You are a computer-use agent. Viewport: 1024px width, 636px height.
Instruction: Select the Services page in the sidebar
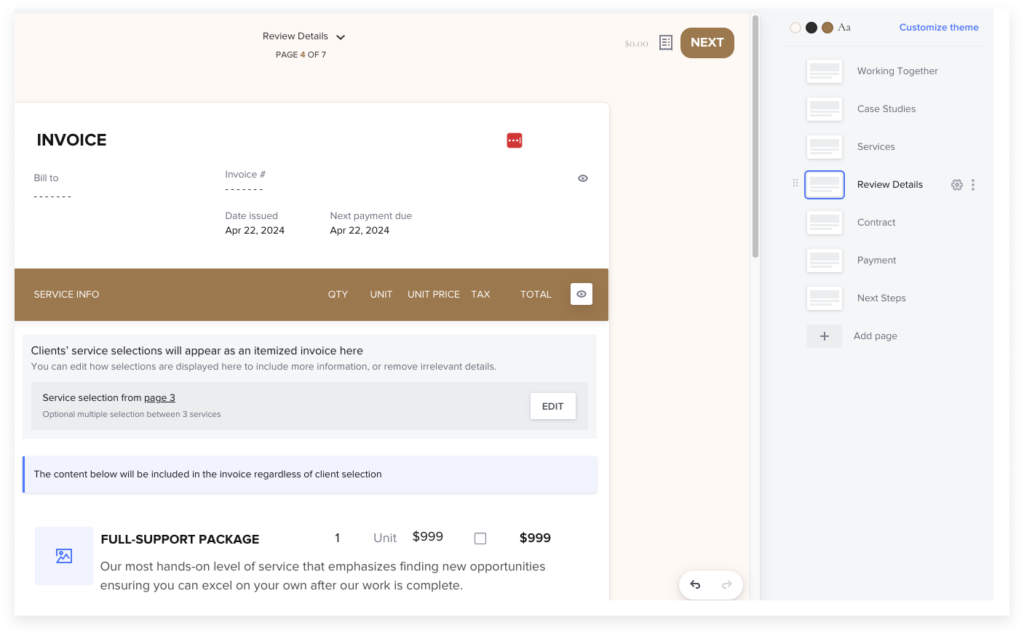pos(875,146)
